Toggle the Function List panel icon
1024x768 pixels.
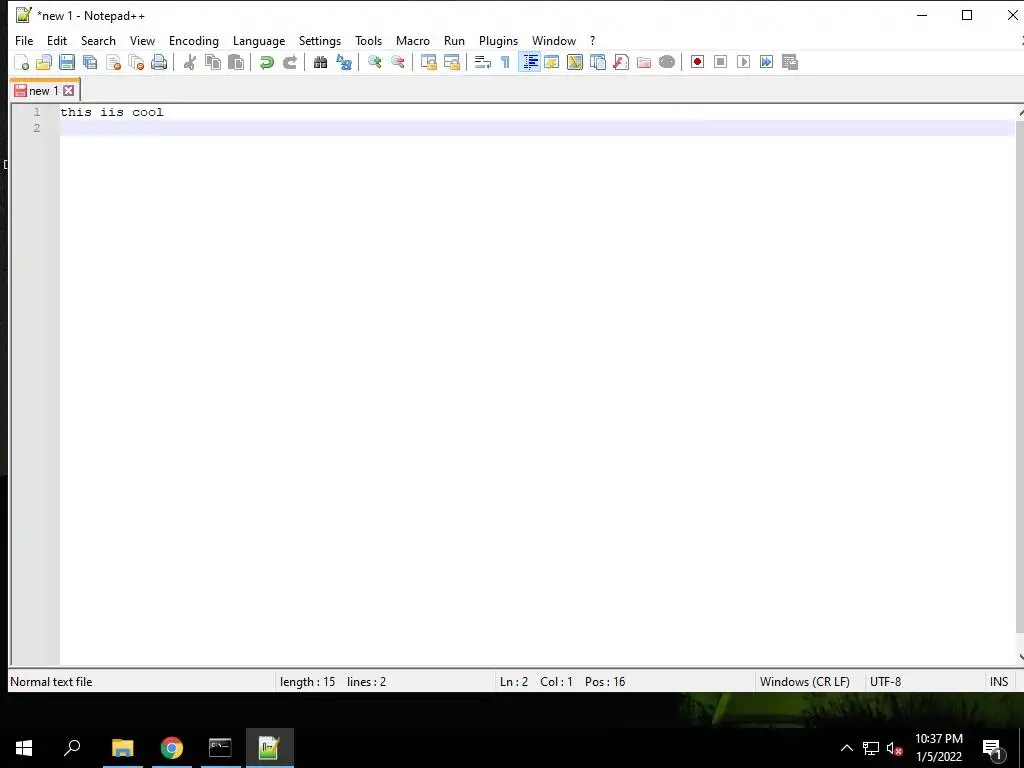pyautogui.click(x=620, y=62)
